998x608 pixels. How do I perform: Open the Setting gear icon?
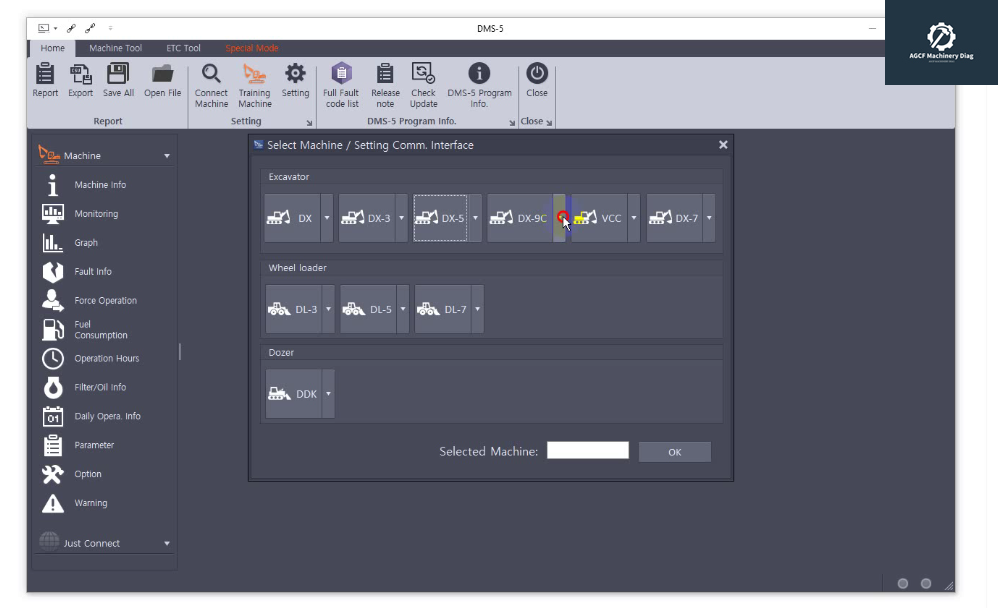point(295,74)
